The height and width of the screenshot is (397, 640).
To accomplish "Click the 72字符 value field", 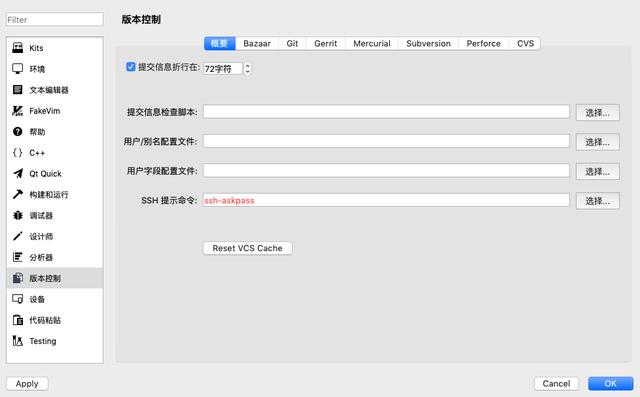I will [x=223, y=69].
